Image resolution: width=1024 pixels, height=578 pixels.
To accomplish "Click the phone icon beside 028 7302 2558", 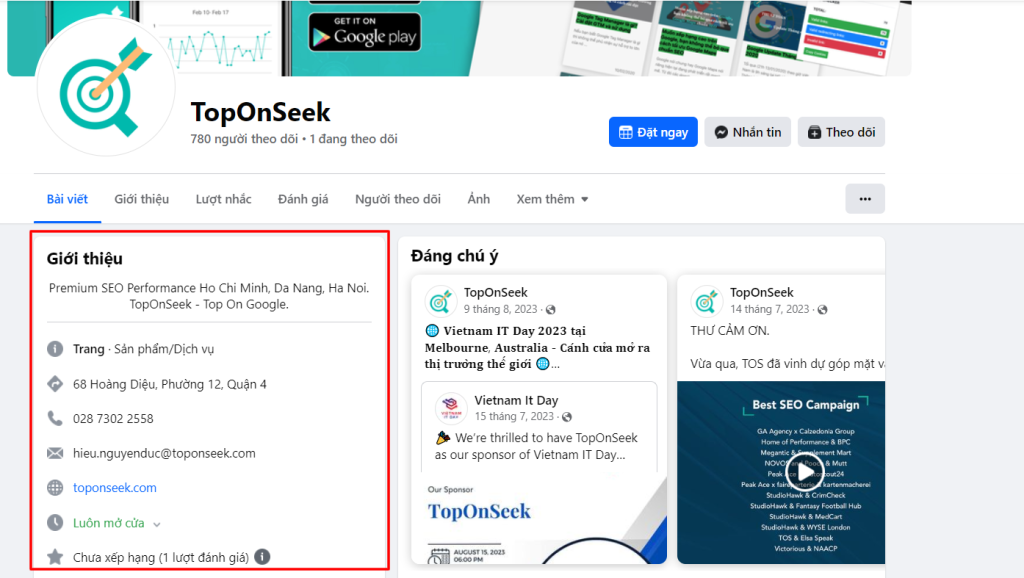I will [55, 418].
